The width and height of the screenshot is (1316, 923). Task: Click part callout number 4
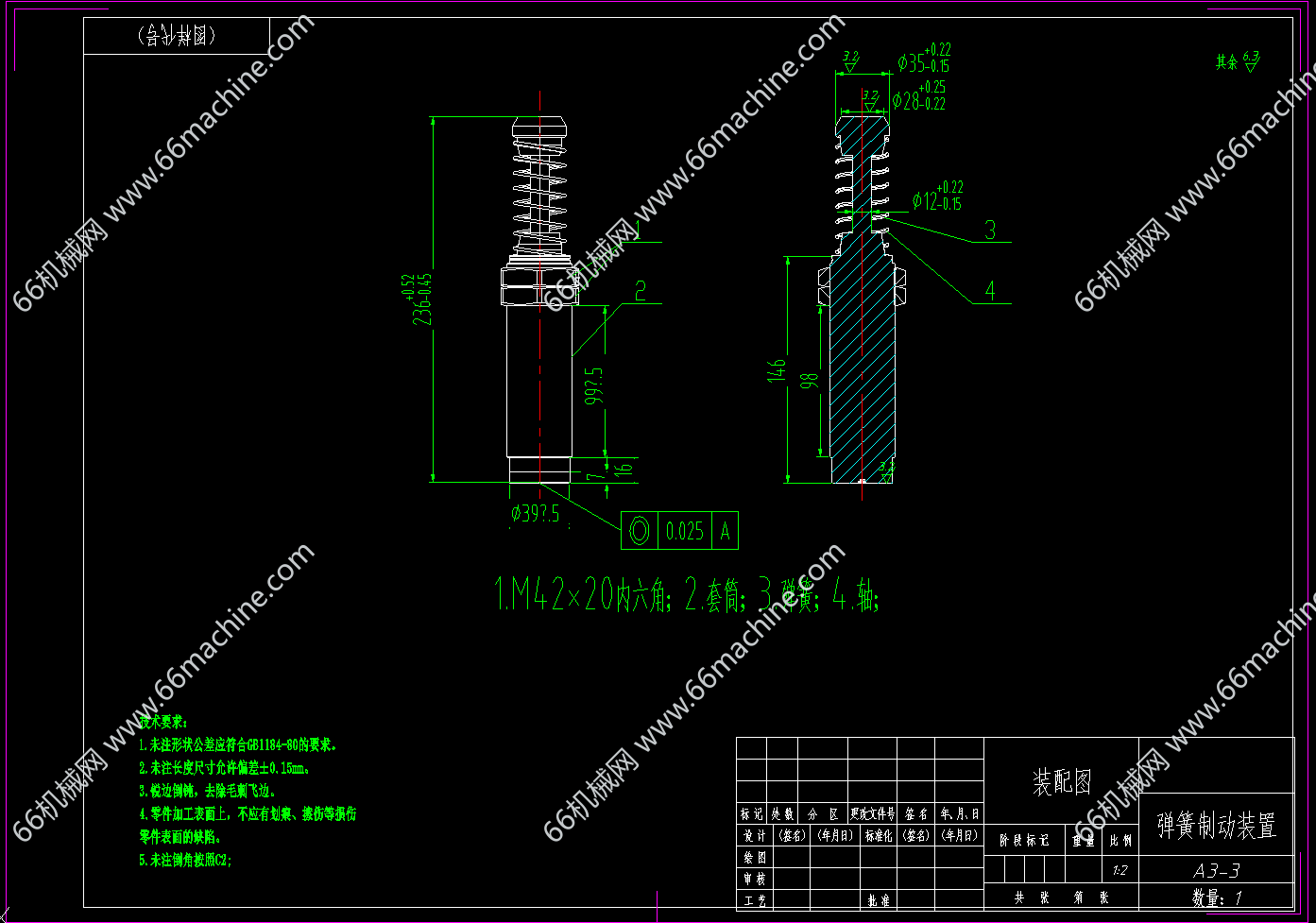[990, 290]
